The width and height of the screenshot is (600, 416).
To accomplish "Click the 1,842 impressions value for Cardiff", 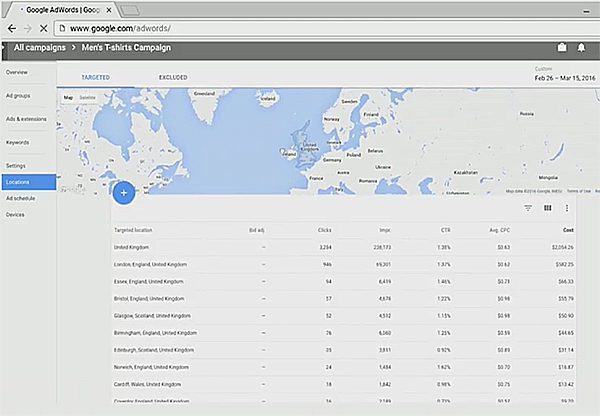I will point(385,384).
